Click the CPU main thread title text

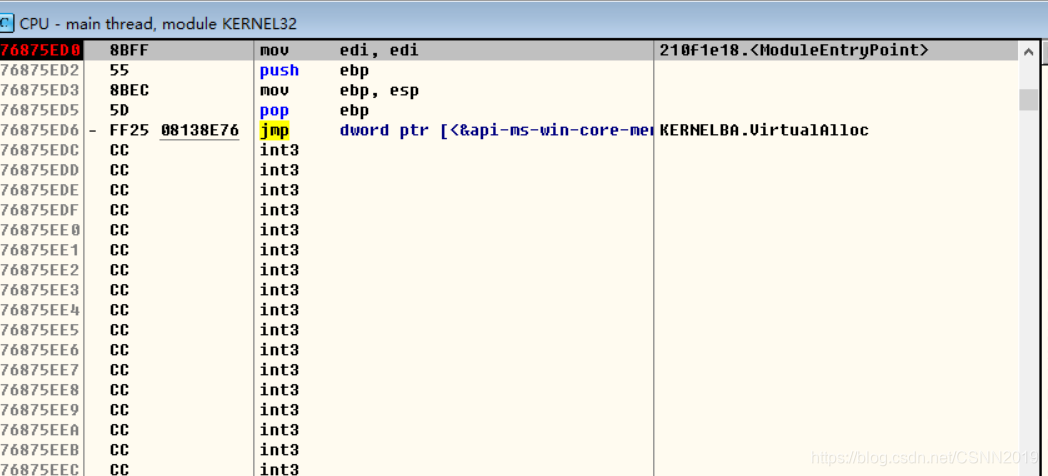point(158,23)
